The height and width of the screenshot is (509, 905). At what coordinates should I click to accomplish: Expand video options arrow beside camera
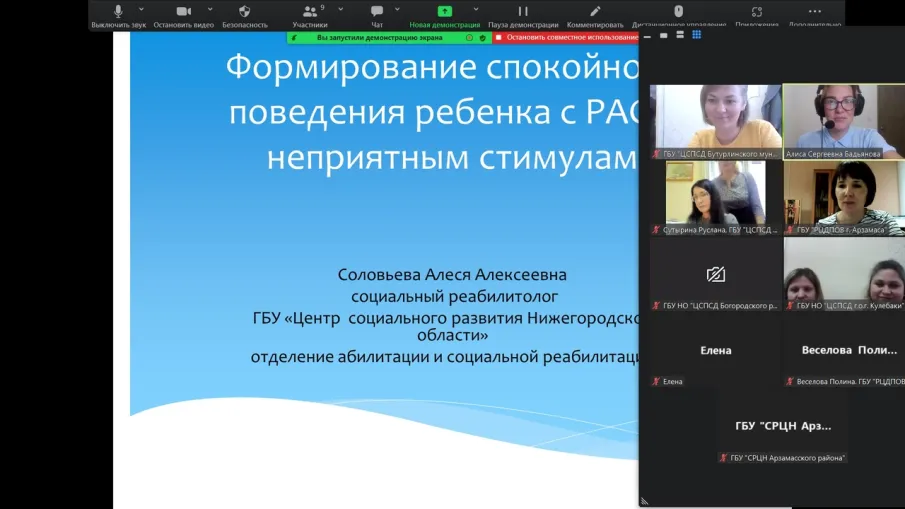(210, 10)
